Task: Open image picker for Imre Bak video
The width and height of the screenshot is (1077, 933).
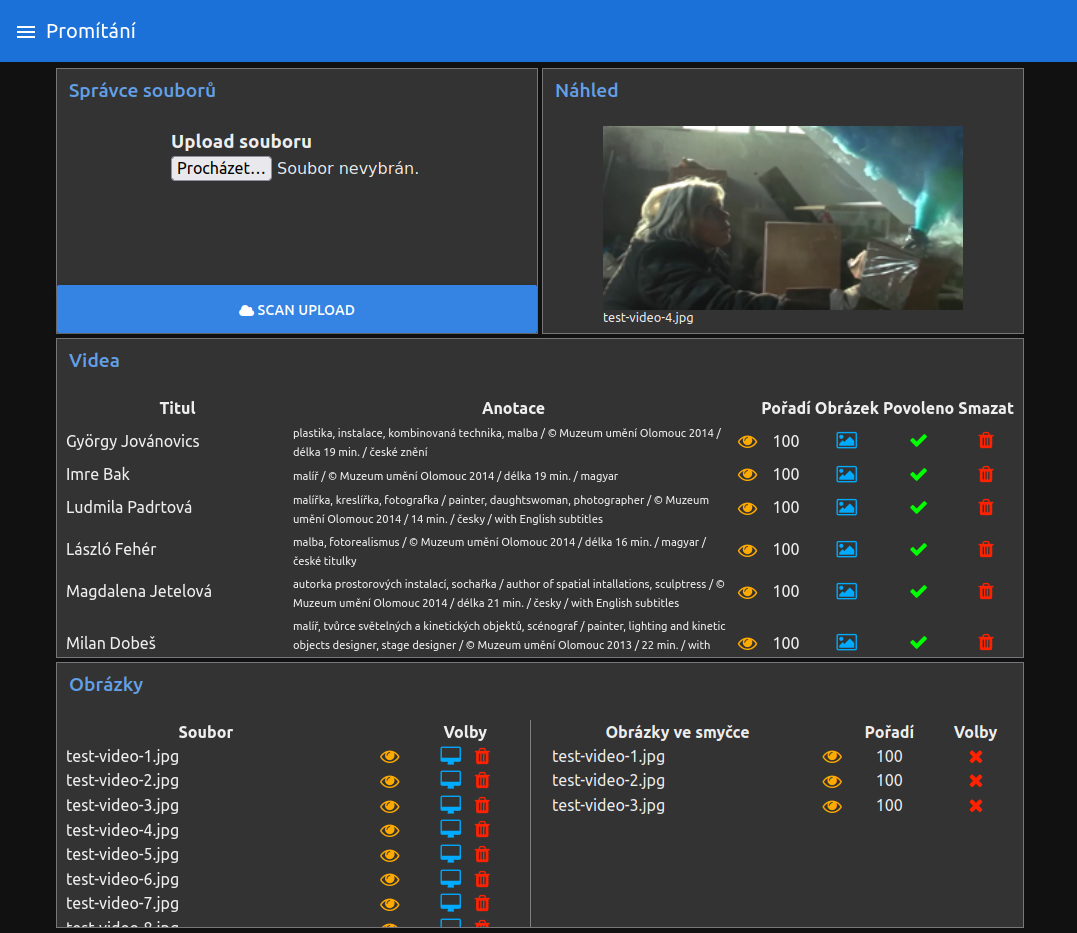Action: coord(846,474)
